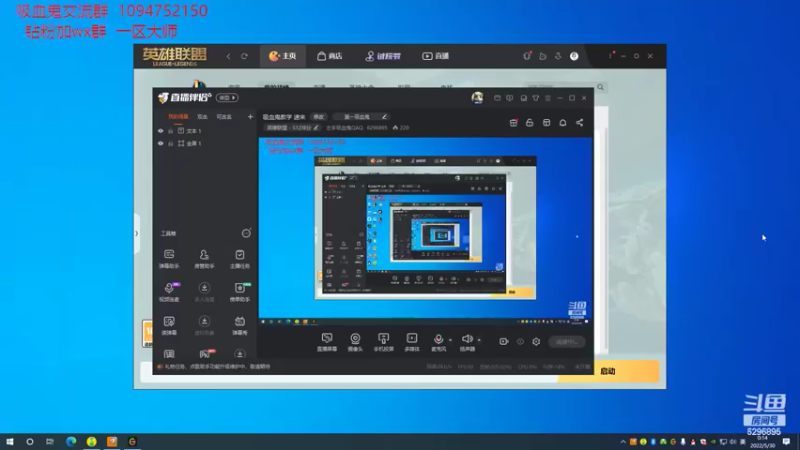Open the 商店 tab in League client
Viewport: 800px width, 450px height.
330,56
